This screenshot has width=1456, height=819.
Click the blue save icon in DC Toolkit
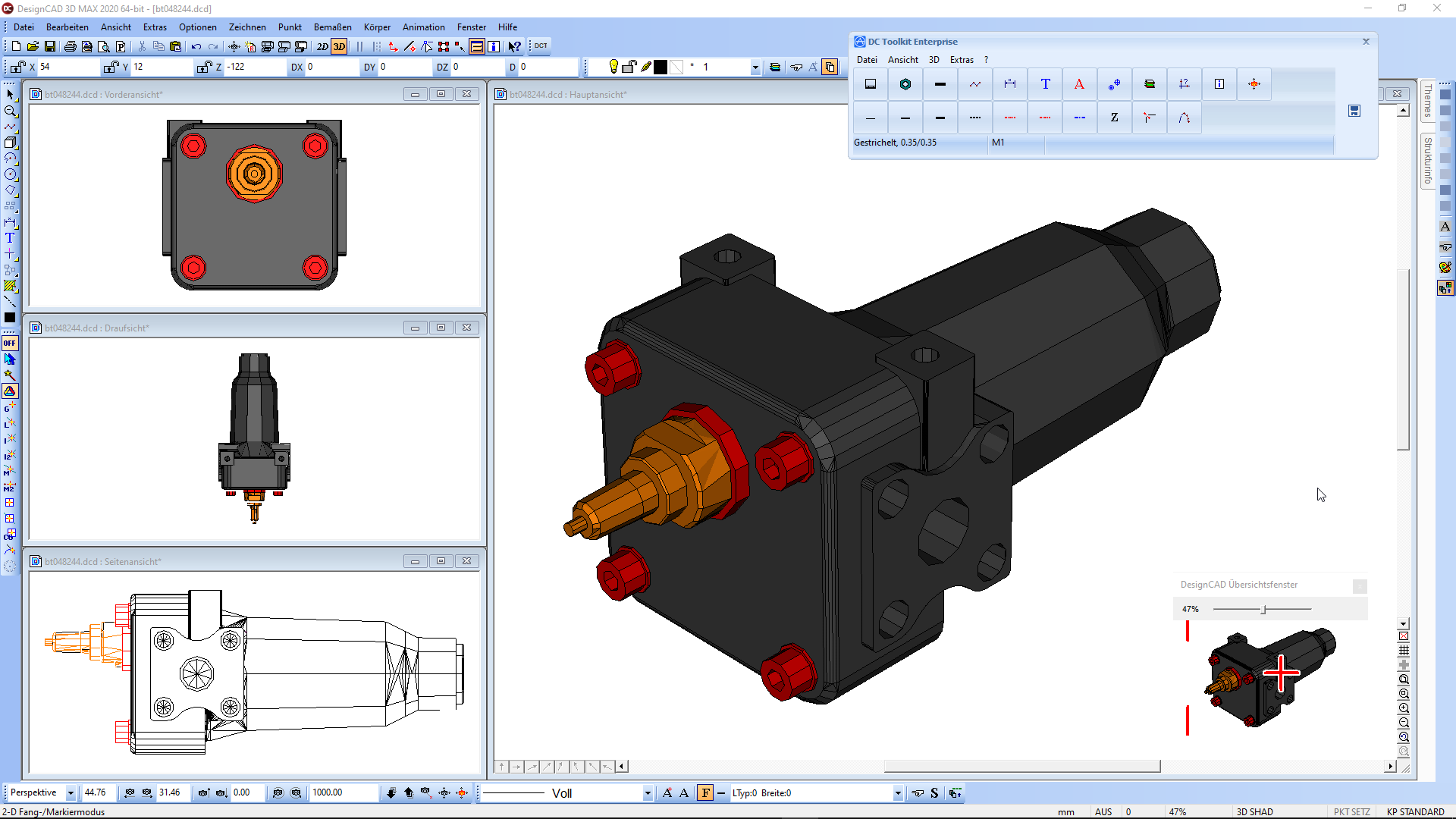click(x=1354, y=111)
